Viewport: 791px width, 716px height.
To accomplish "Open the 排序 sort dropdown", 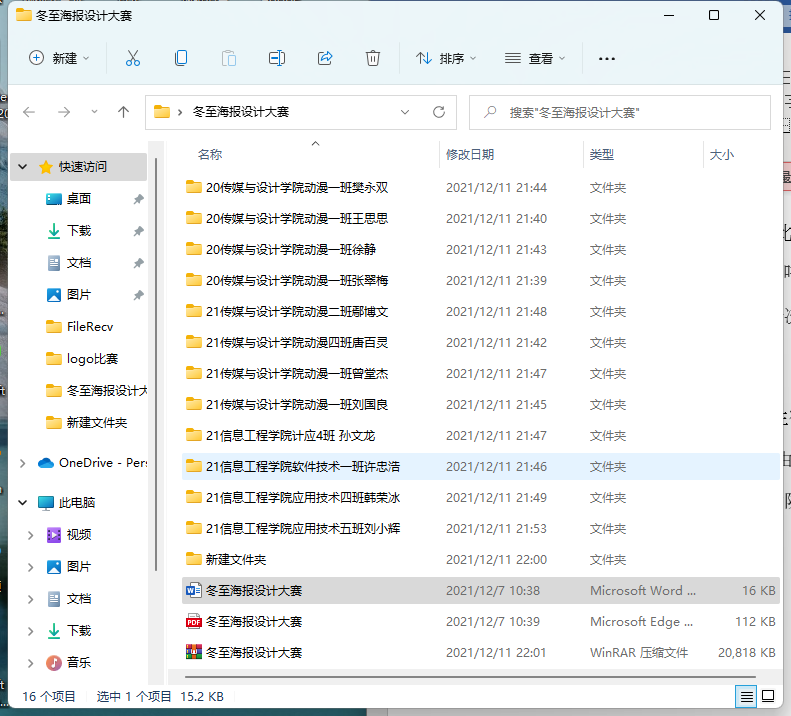I will (x=446, y=58).
